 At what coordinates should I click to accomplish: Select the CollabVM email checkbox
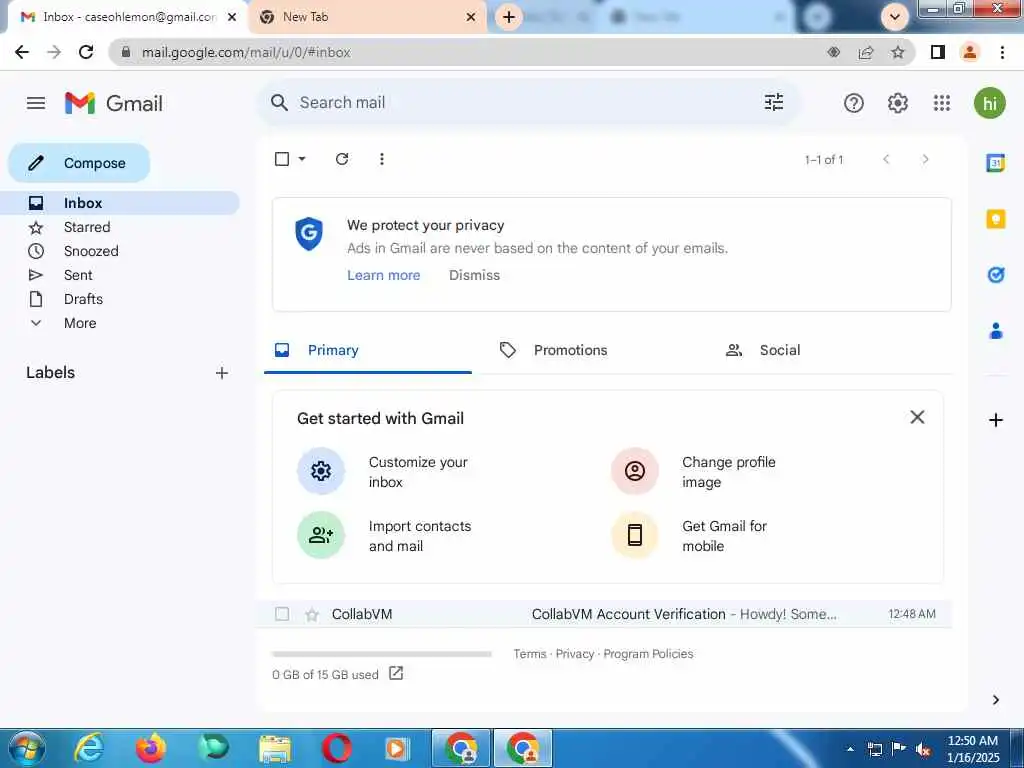pos(281,614)
